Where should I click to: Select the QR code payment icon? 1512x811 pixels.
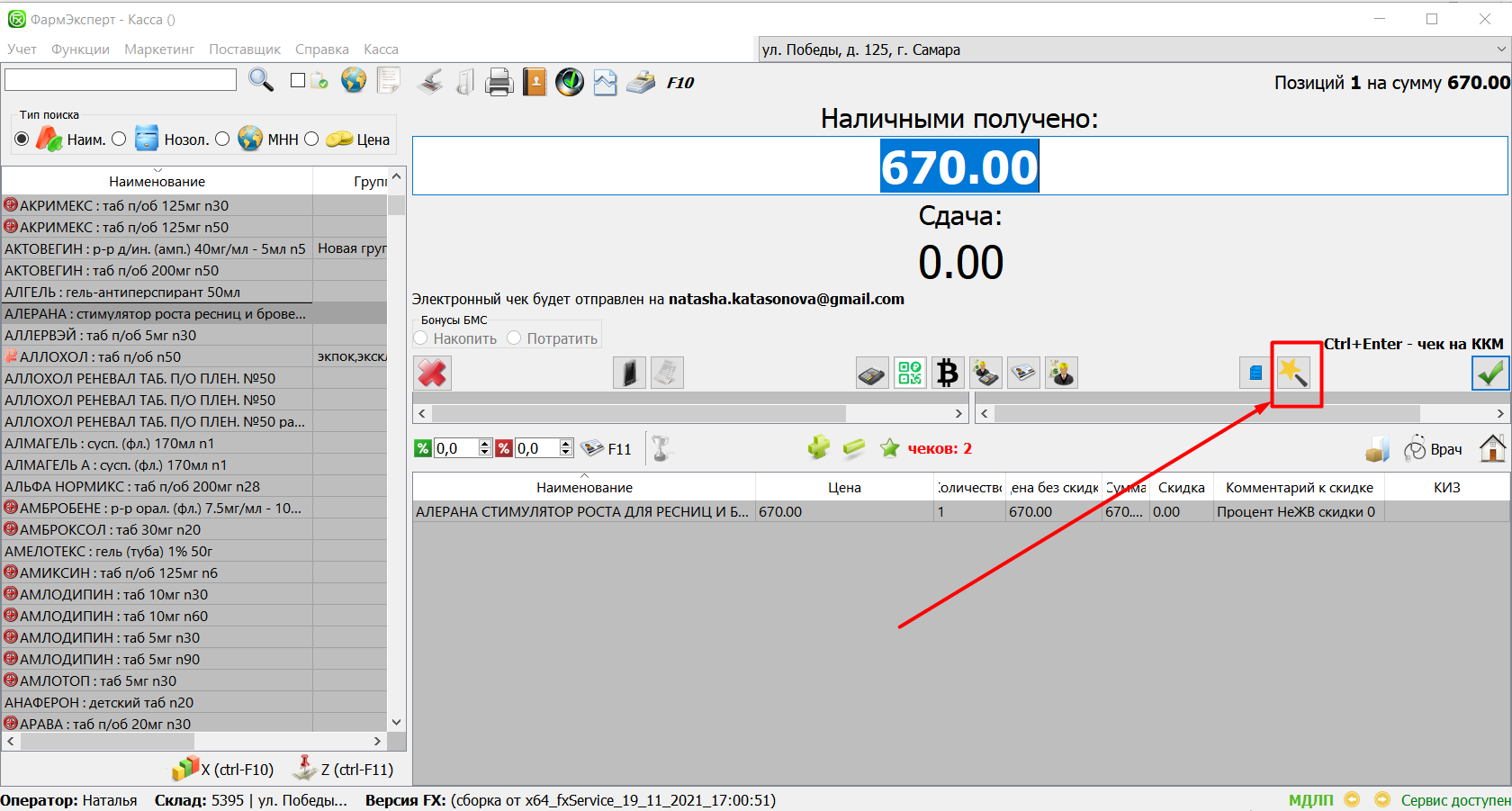click(x=910, y=373)
